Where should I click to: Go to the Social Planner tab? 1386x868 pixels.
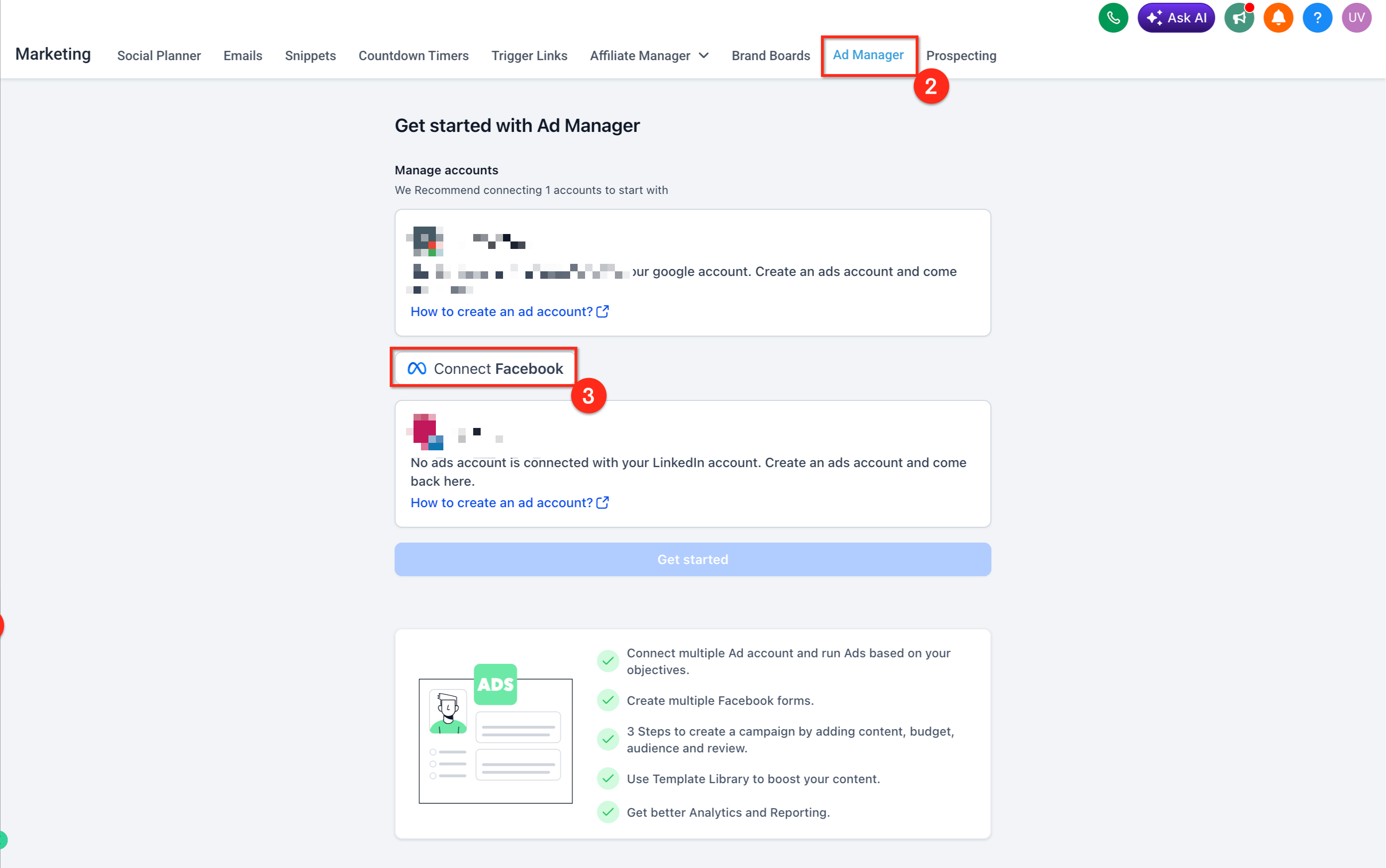159,55
